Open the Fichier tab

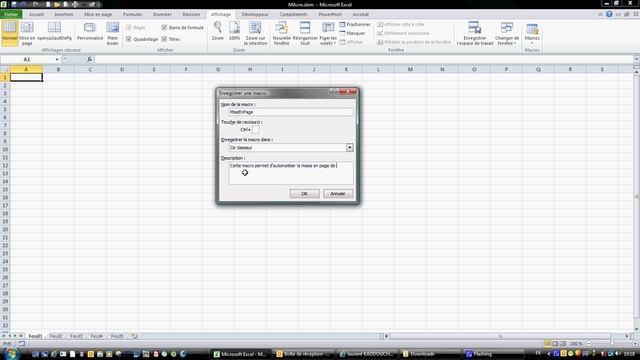pos(11,14)
